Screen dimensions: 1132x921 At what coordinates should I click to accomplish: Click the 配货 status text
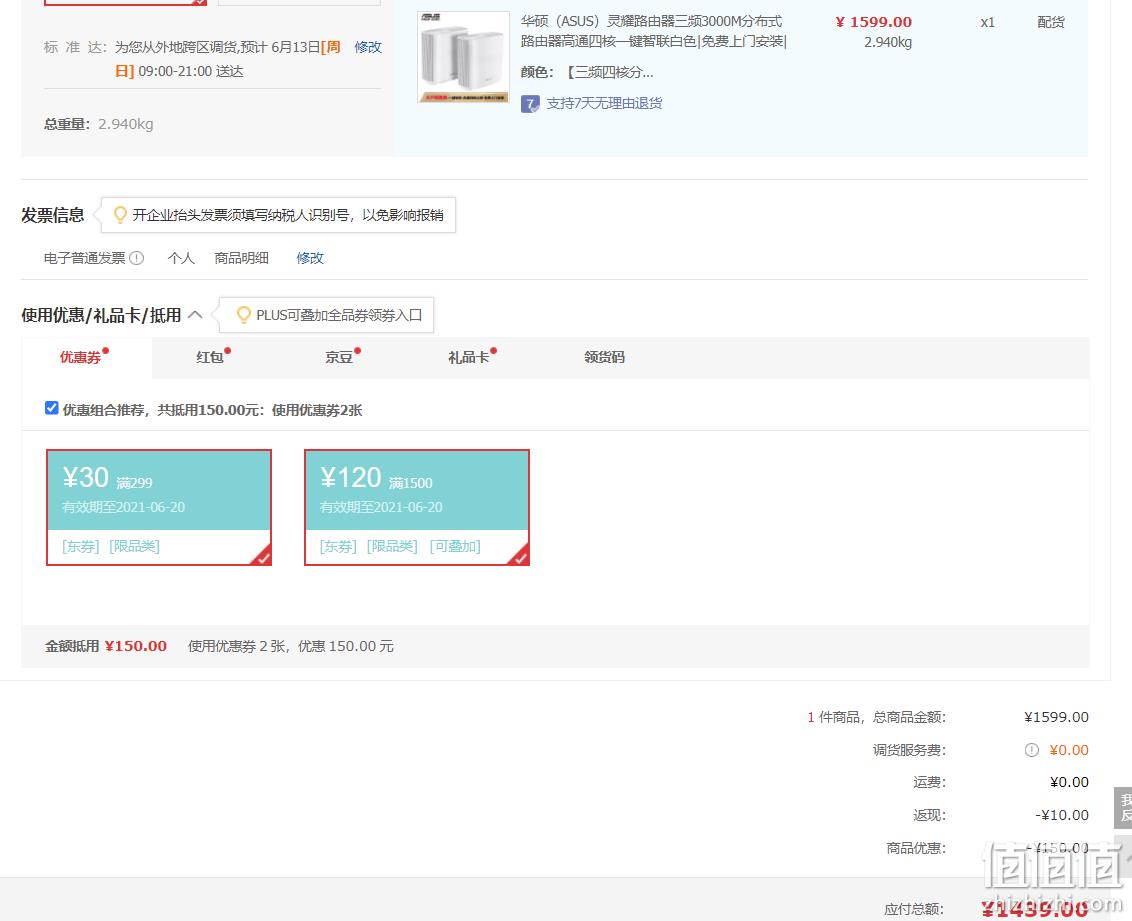1051,22
